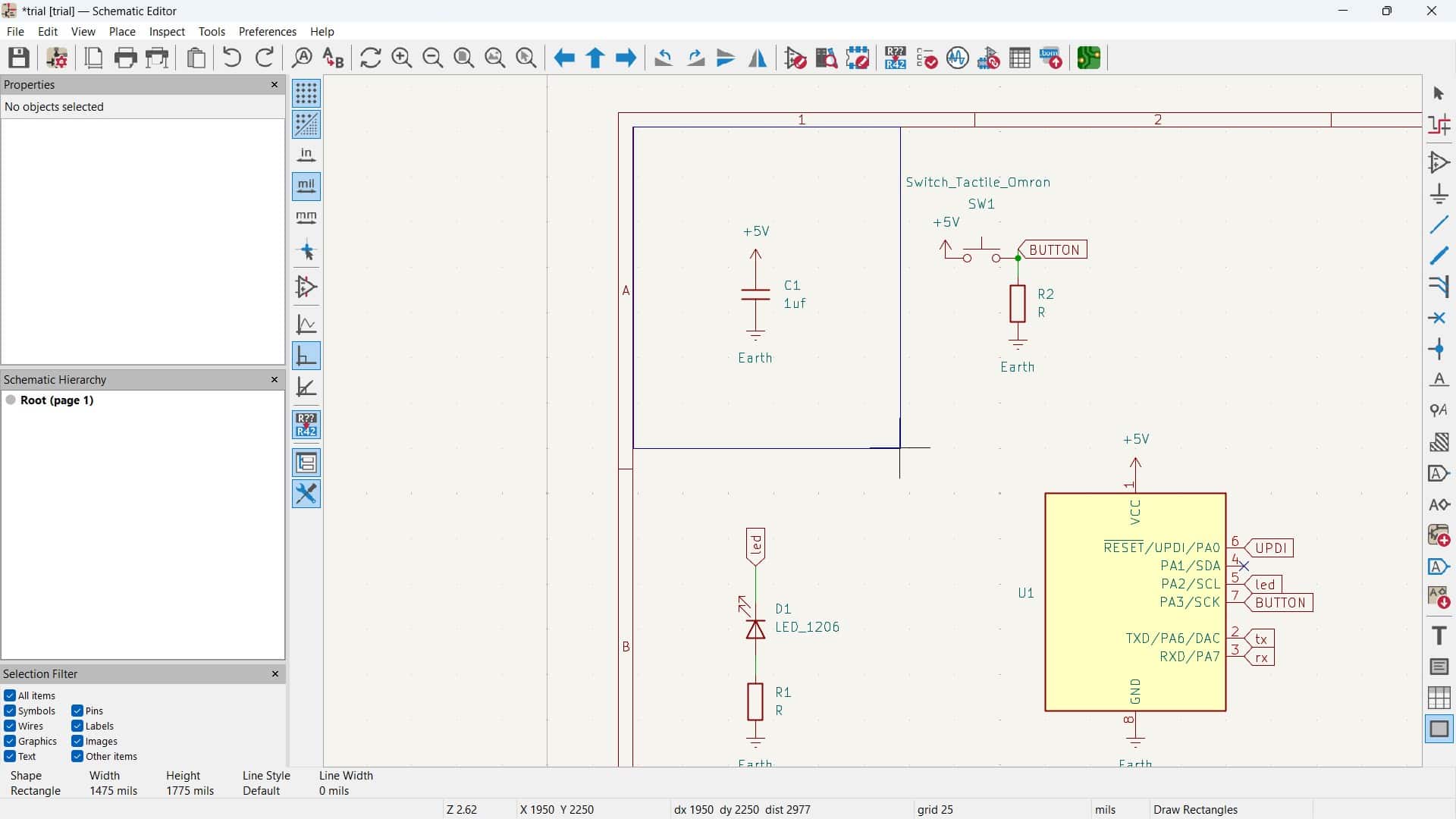The image size is (1456, 819).
Task: Uncheck the Wires selection filter
Action: 10,726
